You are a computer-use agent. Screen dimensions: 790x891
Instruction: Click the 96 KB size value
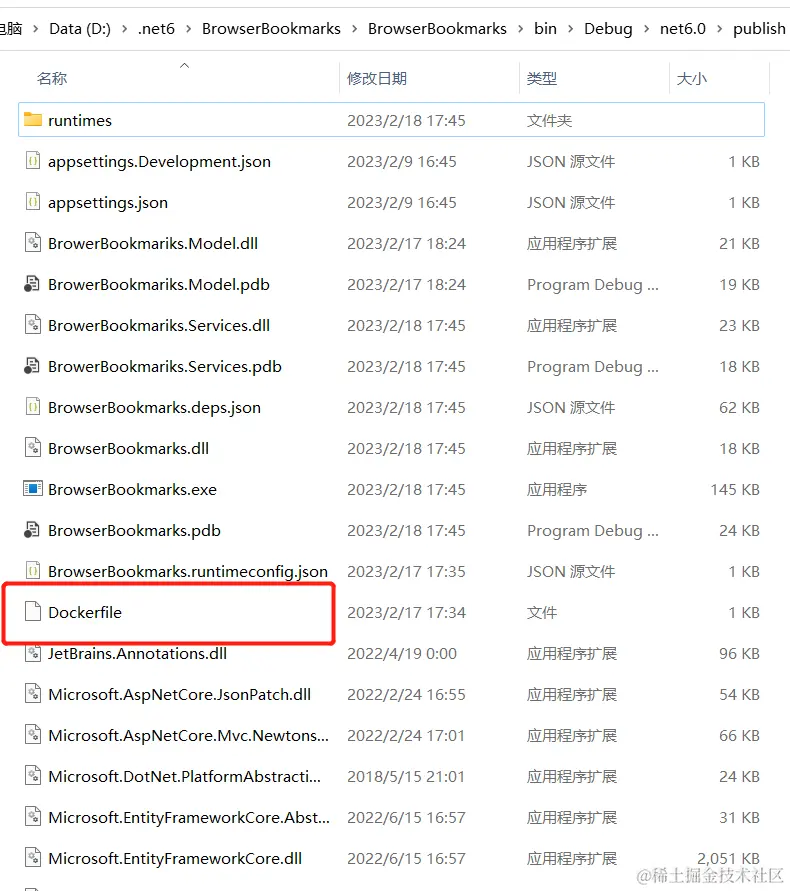739,653
